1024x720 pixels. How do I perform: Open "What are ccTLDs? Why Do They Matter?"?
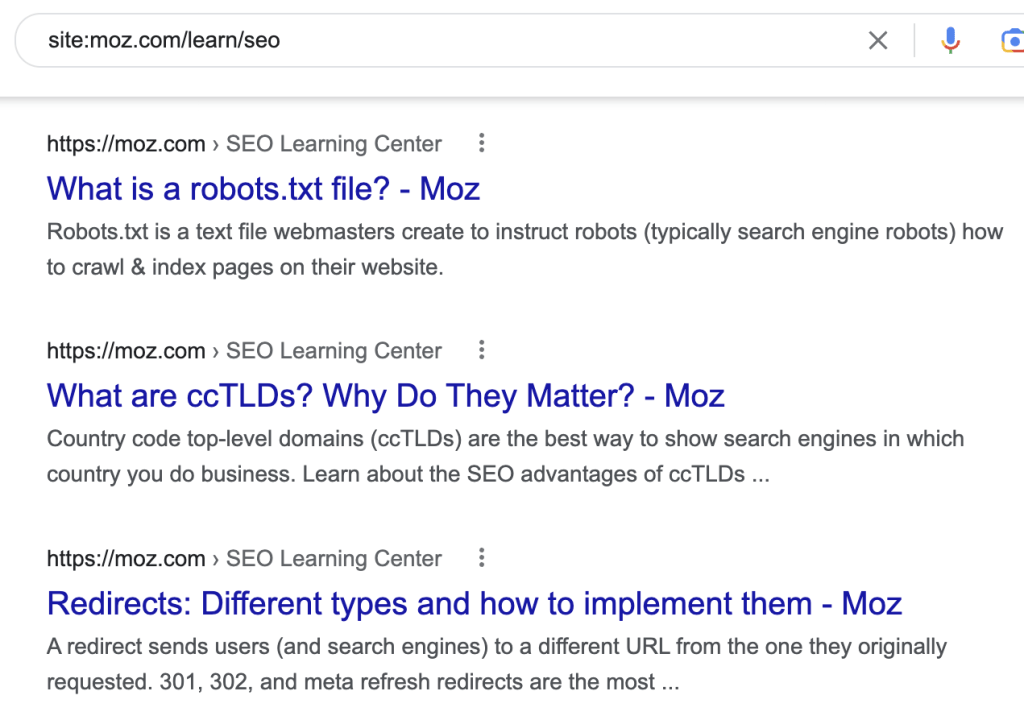coord(385,396)
